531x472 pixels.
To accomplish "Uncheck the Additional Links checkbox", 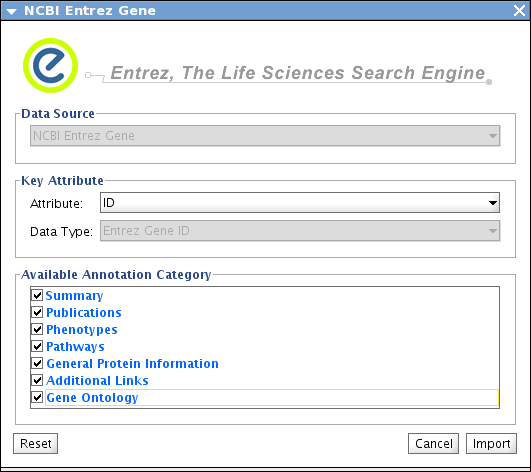I will coord(37,380).
